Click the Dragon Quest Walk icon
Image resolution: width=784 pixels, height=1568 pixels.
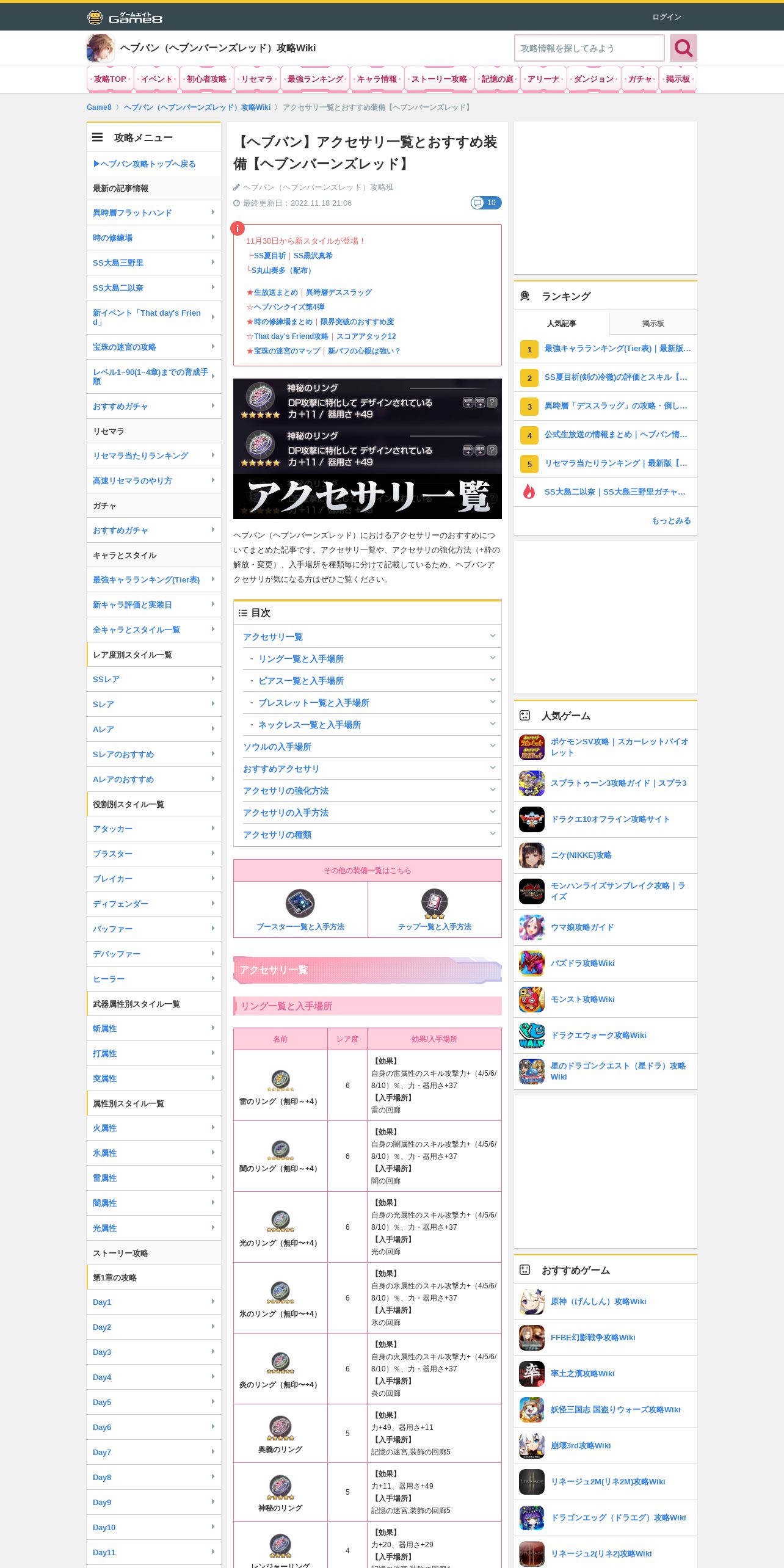point(531,1036)
